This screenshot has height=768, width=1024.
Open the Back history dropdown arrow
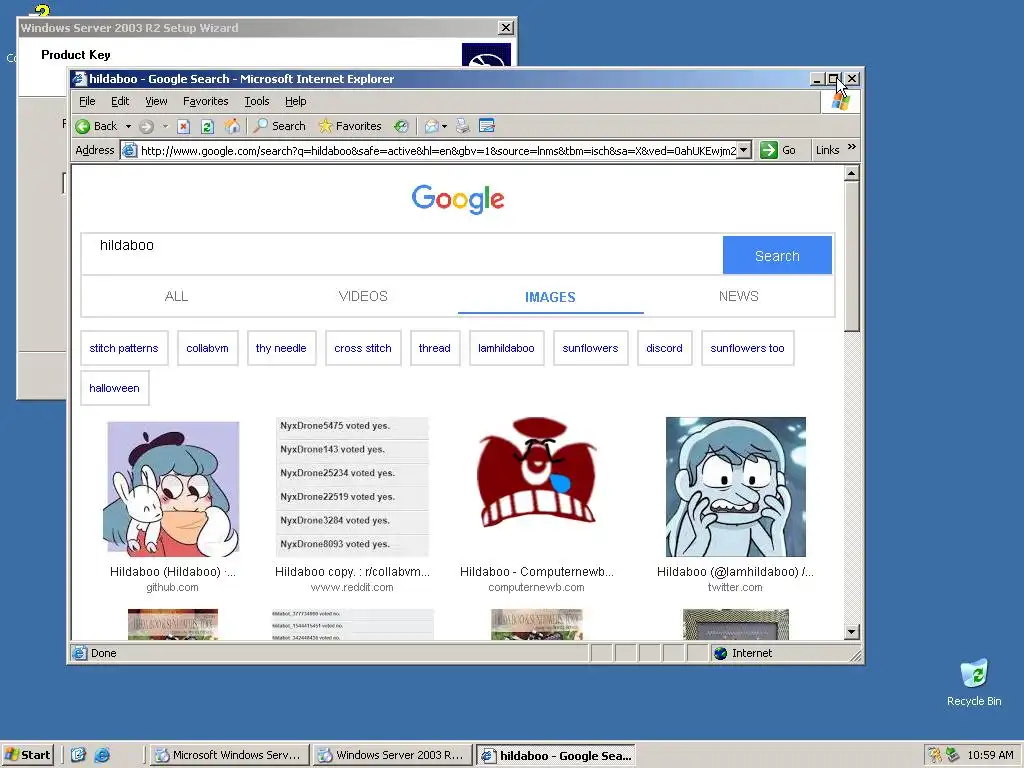pyautogui.click(x=129, y=126)
